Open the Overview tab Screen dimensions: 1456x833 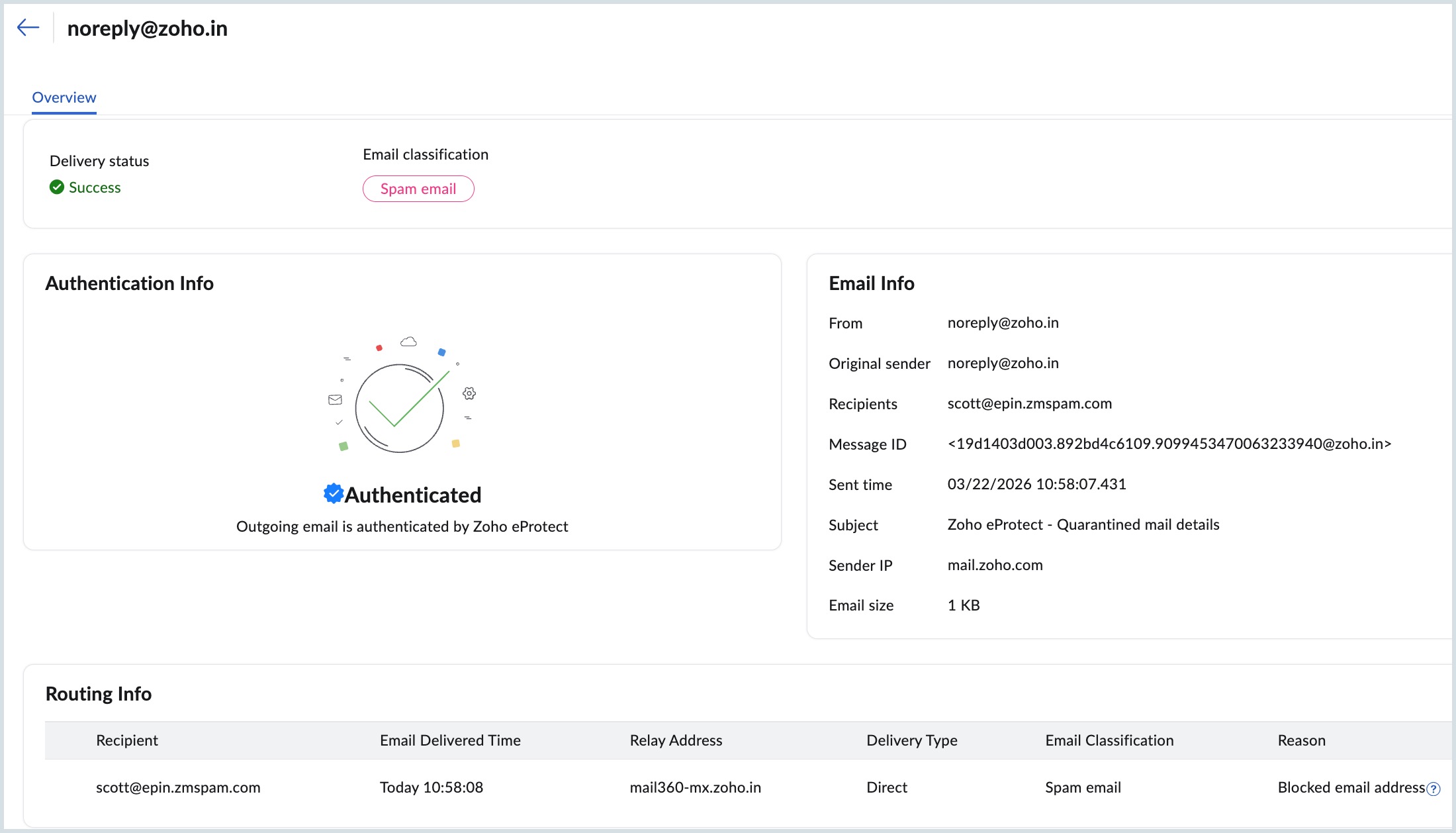[64, 97]
